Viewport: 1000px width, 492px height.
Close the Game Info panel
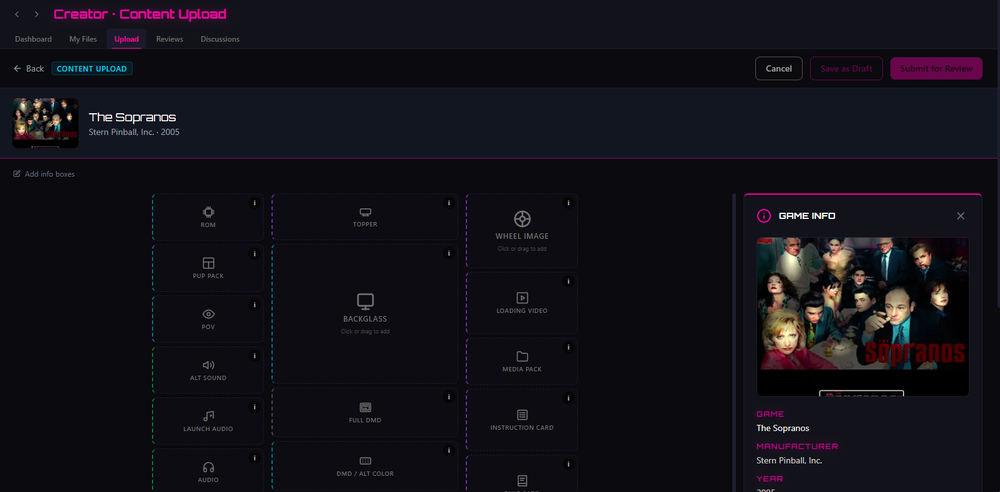tap(960, 216)
